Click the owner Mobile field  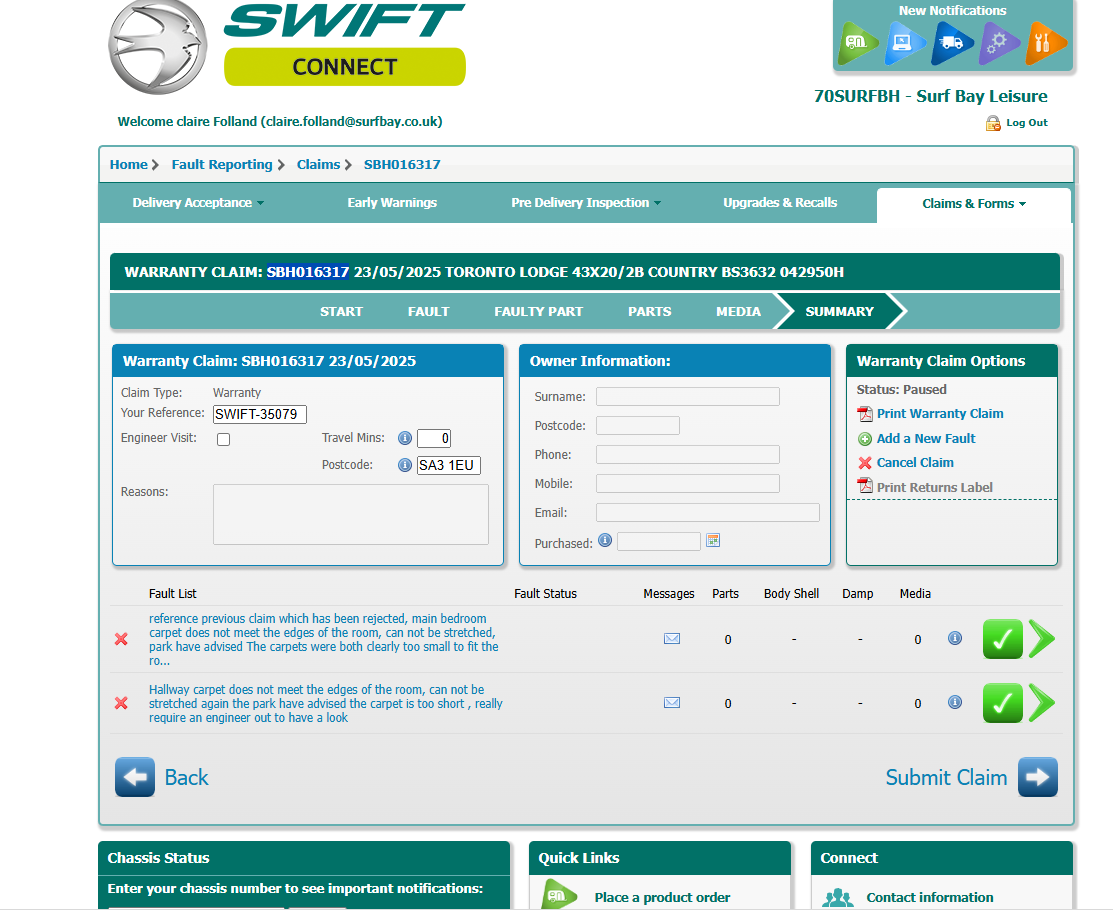click(688, 483)
